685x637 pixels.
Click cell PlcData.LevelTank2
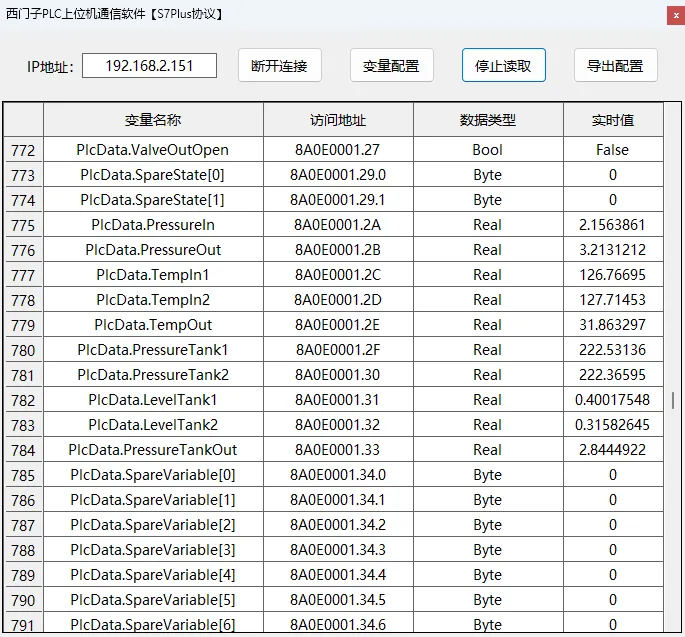(x=153, y=425)
